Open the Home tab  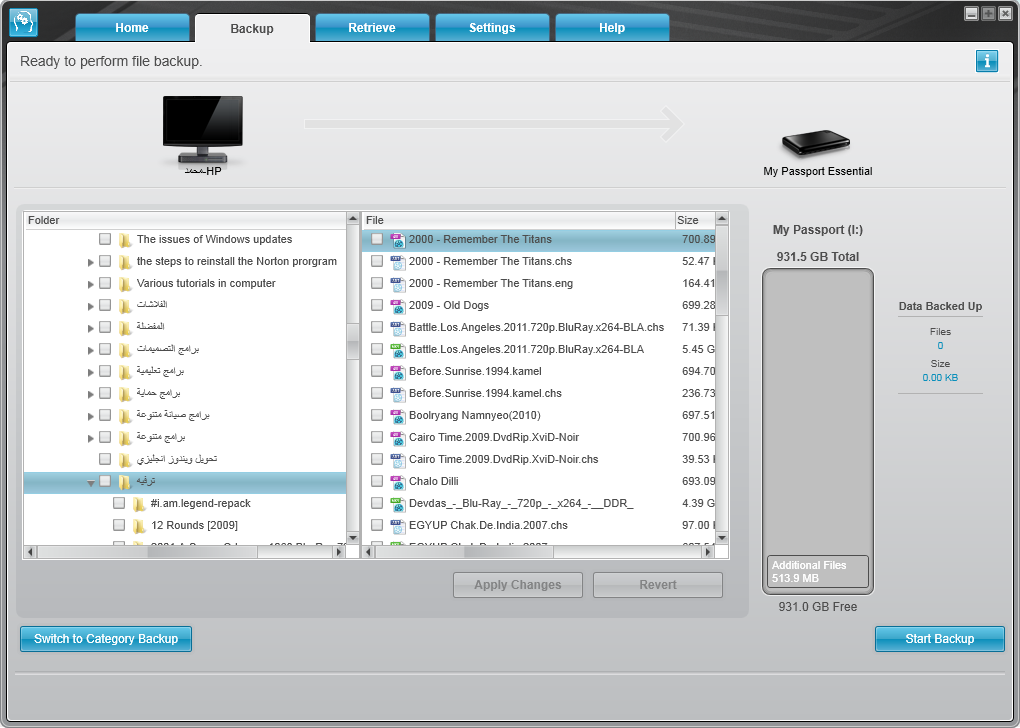coord(132,28)
